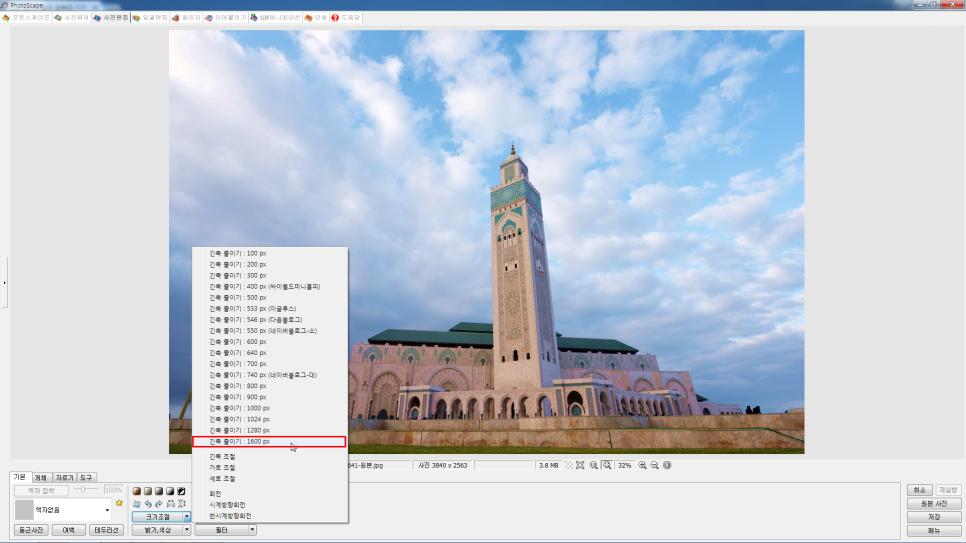Click the rotate 90° counterclockwise arrow icon
The image size is (966, 543).
147,504
